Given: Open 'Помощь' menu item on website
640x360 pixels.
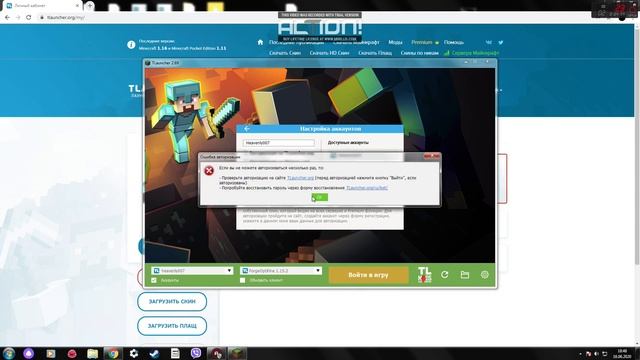Looking at the screenshot, I should click(453, 42).
